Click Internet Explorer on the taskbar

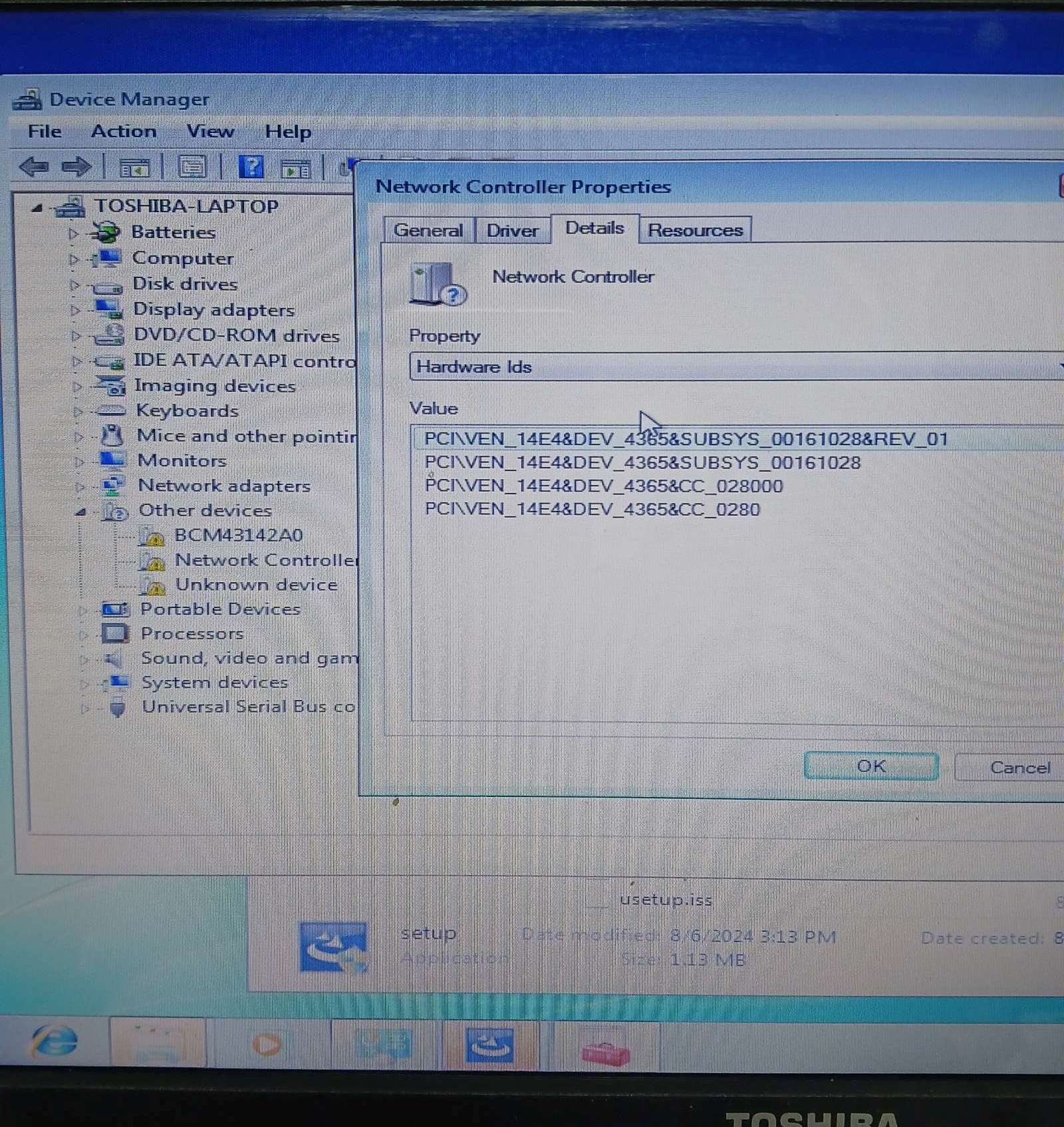click(x=55, y=1042)
